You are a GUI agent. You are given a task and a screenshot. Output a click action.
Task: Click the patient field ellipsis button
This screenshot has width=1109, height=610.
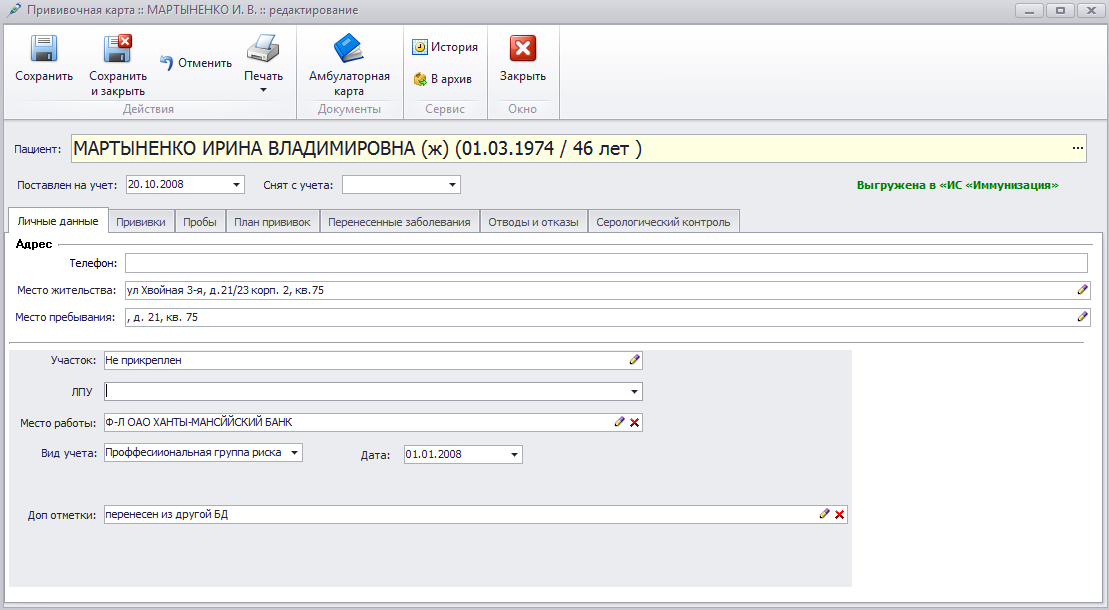pos(1078,149)
